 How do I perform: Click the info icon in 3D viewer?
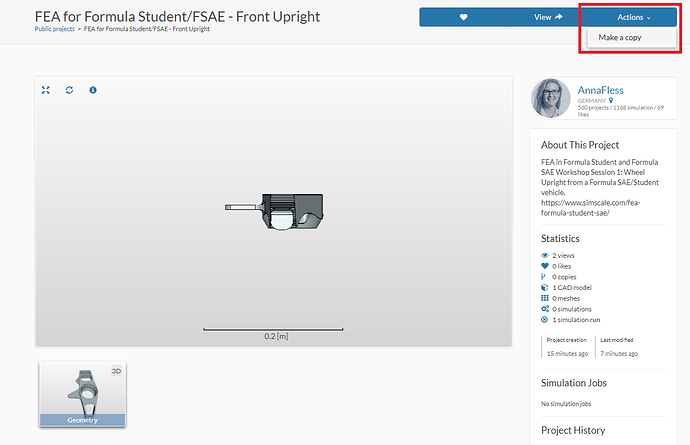pyautogui.click(x=93, y=90)
